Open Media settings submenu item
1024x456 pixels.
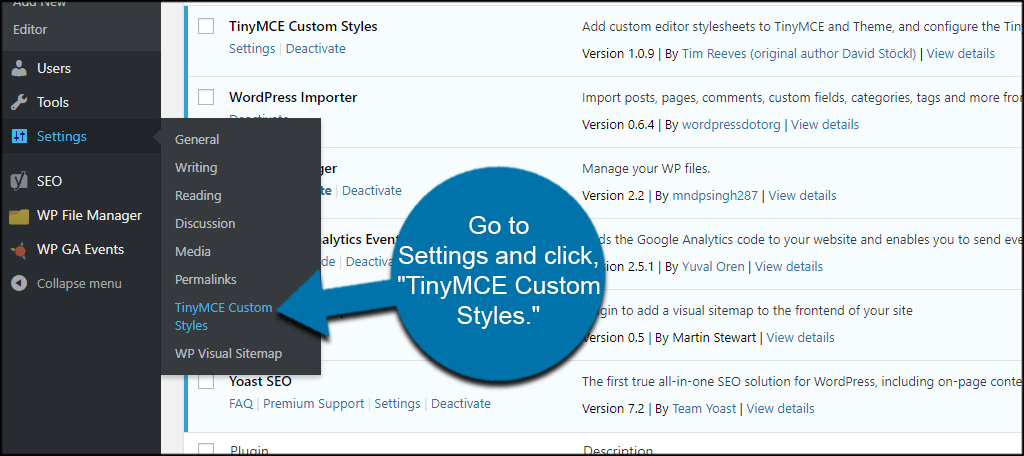[193, 252]
